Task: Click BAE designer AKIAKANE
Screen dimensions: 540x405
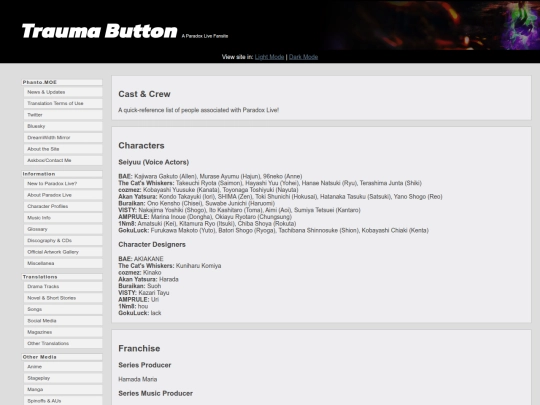Action: tap(148, 259)
